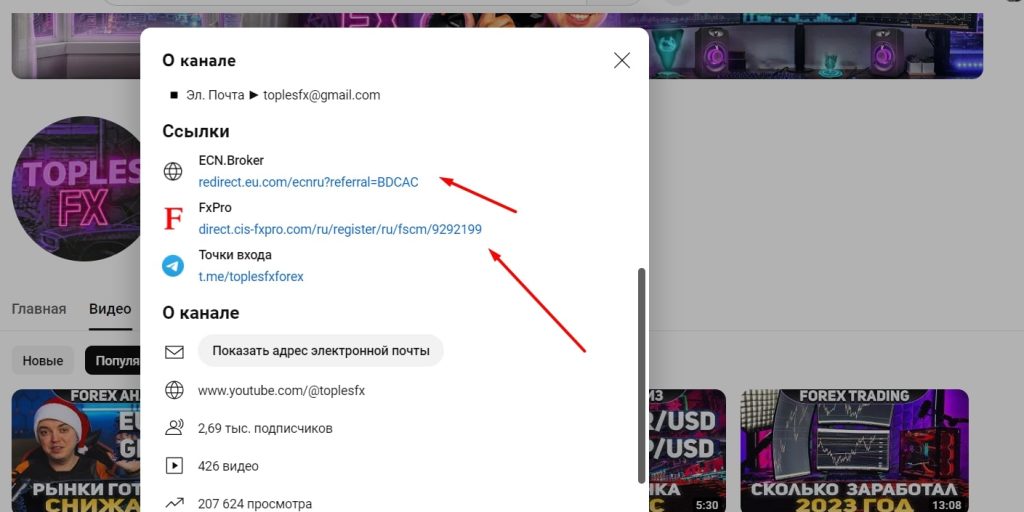
Task: Click the red F FxPro icon
Action: click(x=173, y=218)
